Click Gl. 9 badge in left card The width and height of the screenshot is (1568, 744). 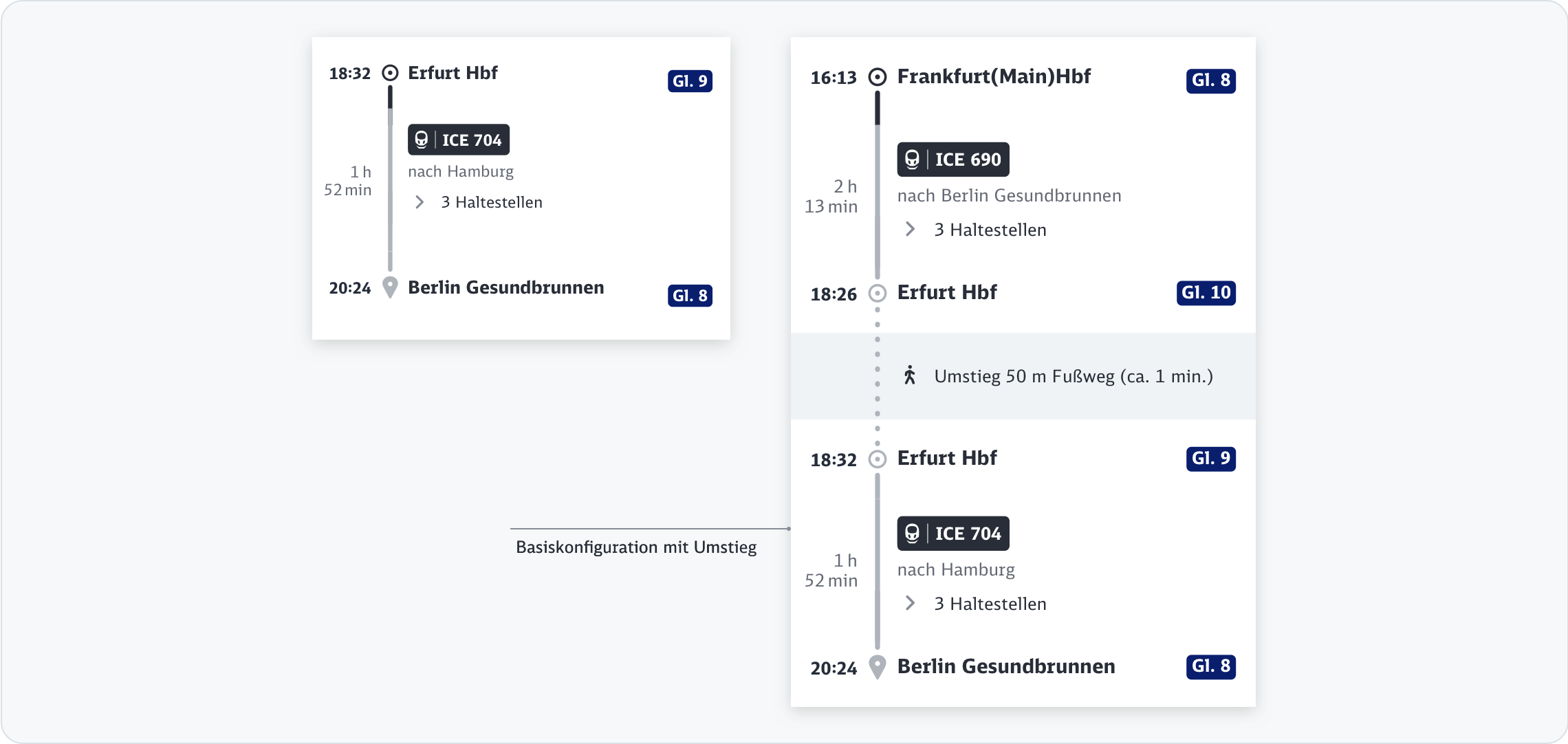[x=690, y=81]
